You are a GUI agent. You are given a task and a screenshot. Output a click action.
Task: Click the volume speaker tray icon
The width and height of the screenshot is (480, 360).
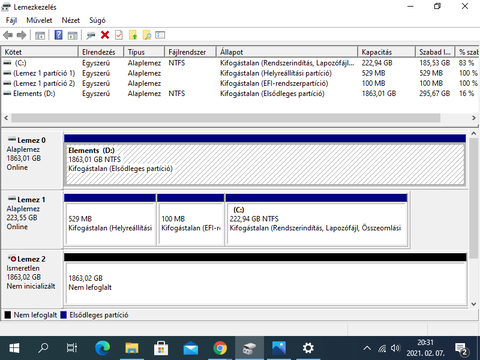(396, 349)
